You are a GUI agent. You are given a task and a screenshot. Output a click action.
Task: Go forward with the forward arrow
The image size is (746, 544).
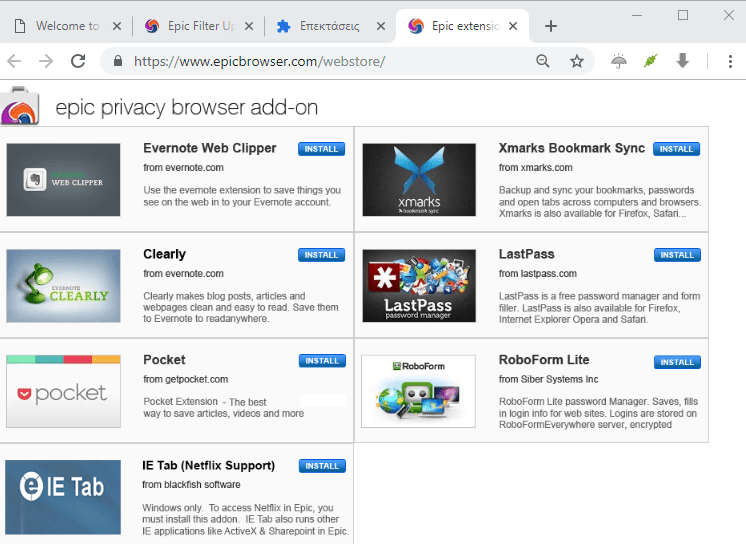point(46,61)
